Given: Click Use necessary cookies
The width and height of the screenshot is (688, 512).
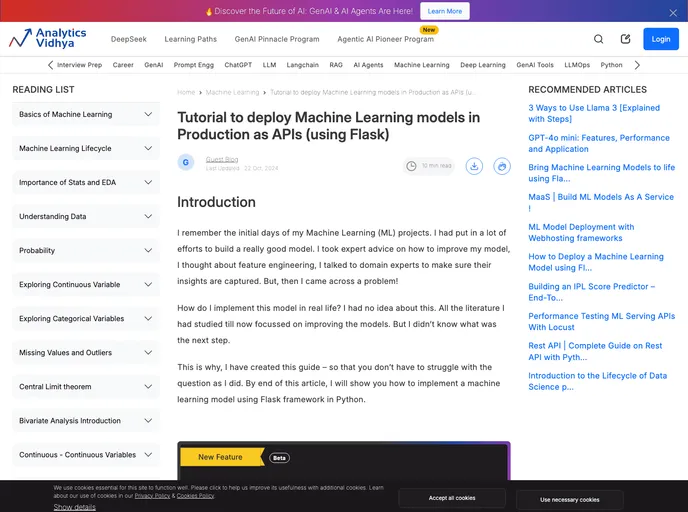Looking at the screenshot, I should click(570, 500).
